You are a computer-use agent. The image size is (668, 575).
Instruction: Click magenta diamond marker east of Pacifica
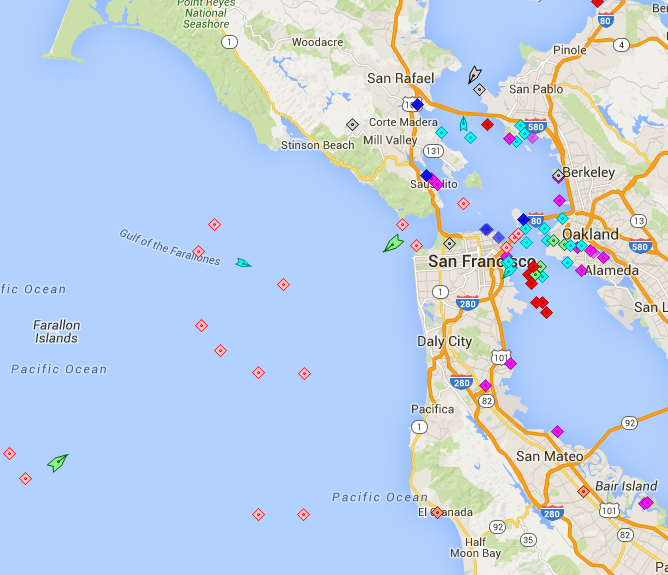(x=485, y=385)
